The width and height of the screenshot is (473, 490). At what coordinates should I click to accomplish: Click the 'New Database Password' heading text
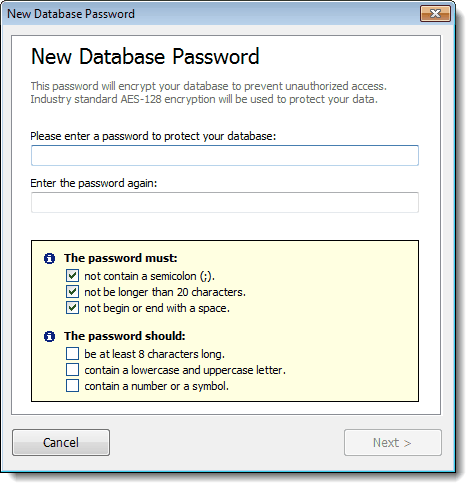click(145, 56)
